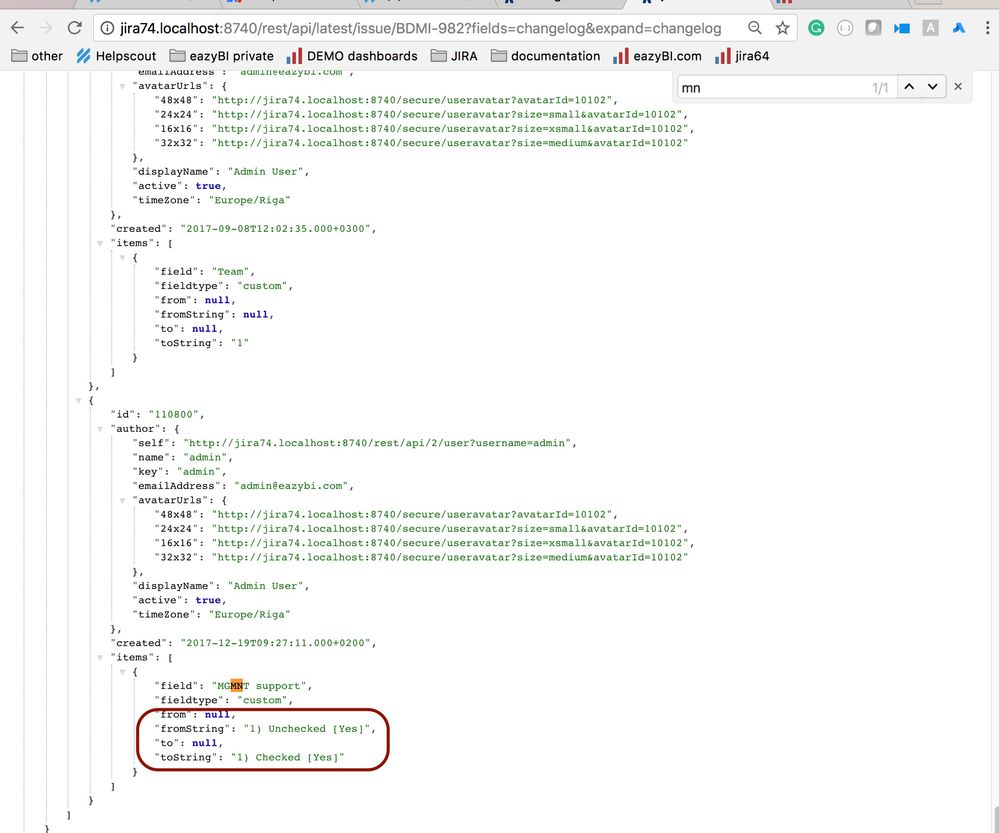The width and height of the screenshot is (999, 833).
Task: Open the blue video-camera extension icon
Action: [902, 28]
